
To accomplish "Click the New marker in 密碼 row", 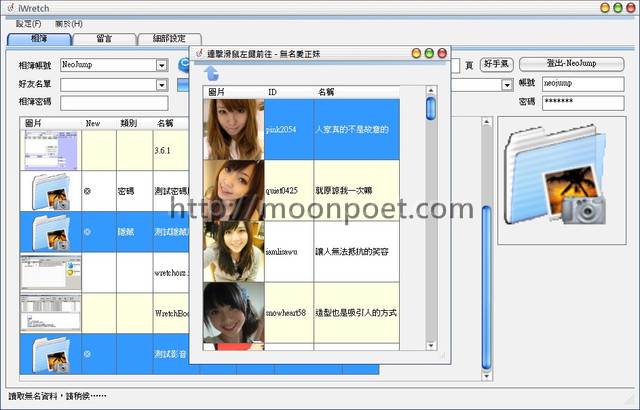I will coord(87,190).
